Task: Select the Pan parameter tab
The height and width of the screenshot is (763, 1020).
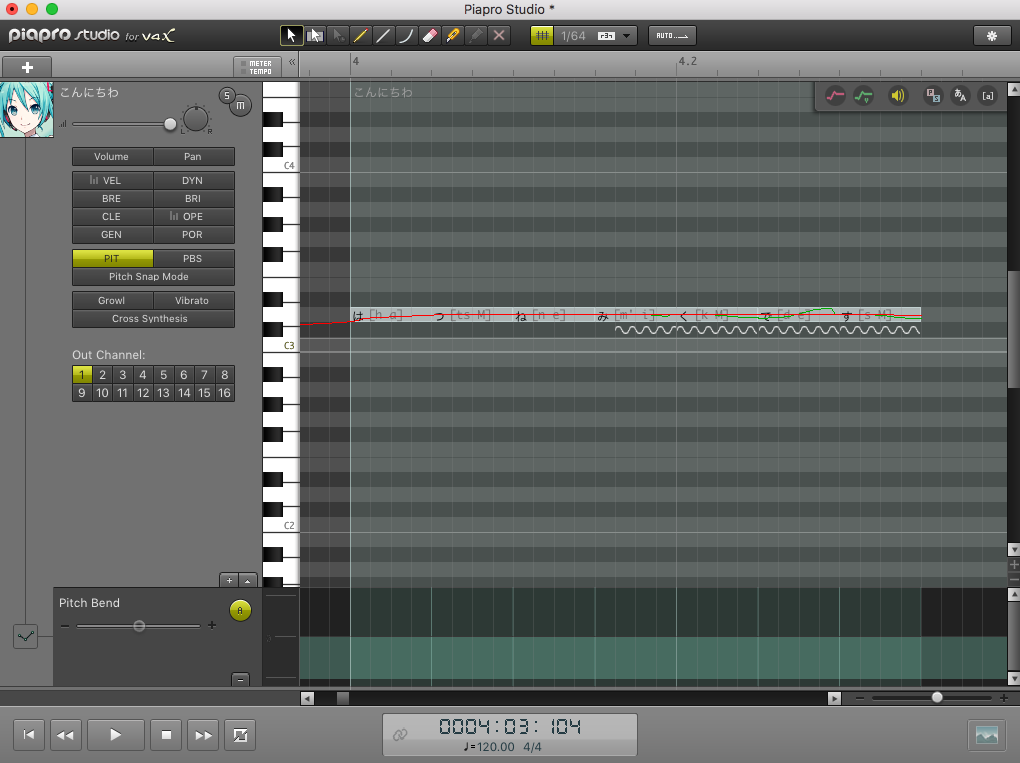Action: click(x=194, y=157)
